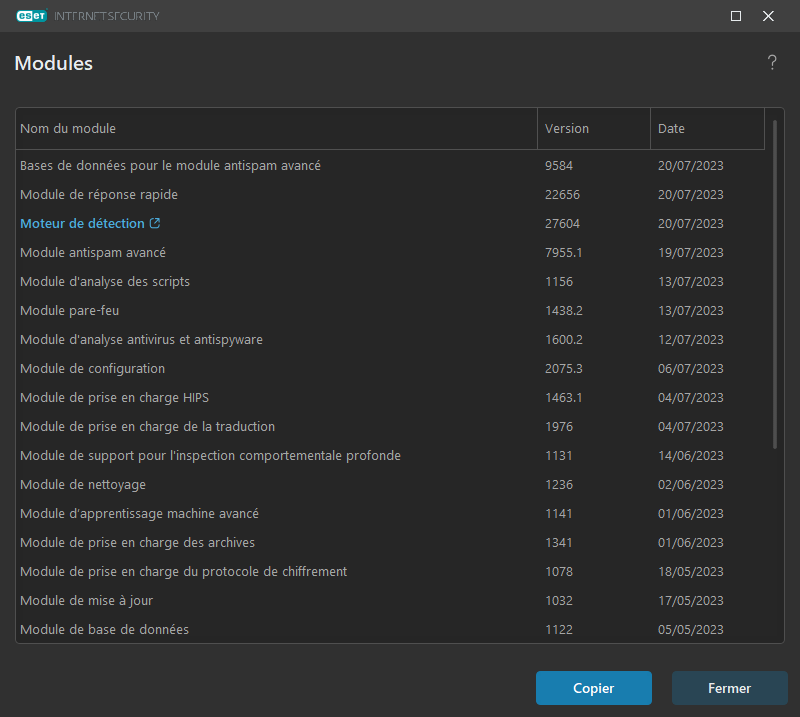The height and width of the screenshot is (717, 800).
Task: Click version value 7955.1
Action: [563, 253]
